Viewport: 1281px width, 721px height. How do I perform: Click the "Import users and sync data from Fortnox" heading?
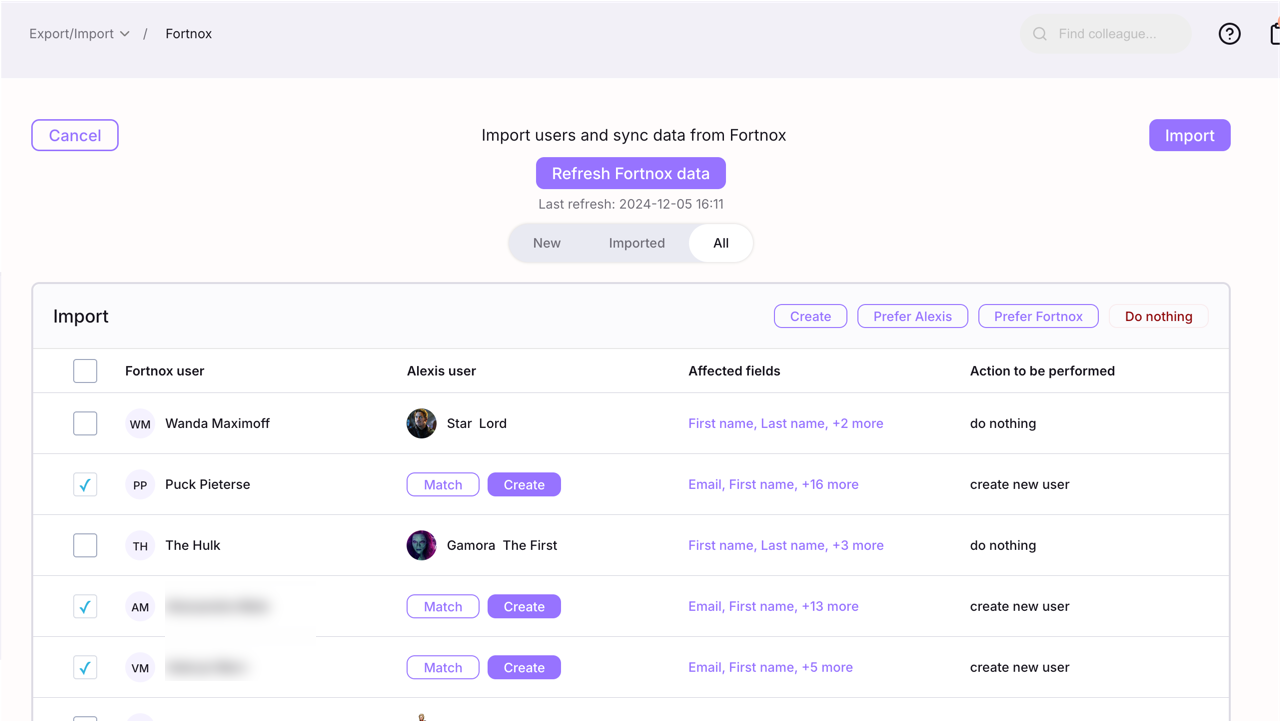click(x=634, y=136)
